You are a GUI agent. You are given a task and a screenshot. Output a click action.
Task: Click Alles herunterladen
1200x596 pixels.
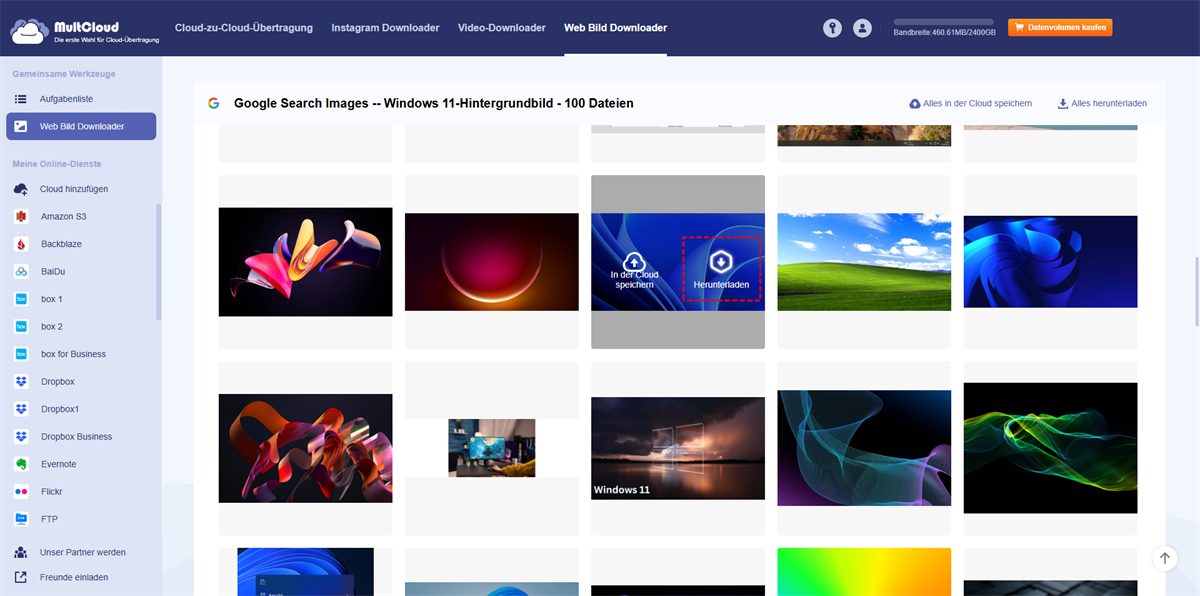click(1102, 103)
